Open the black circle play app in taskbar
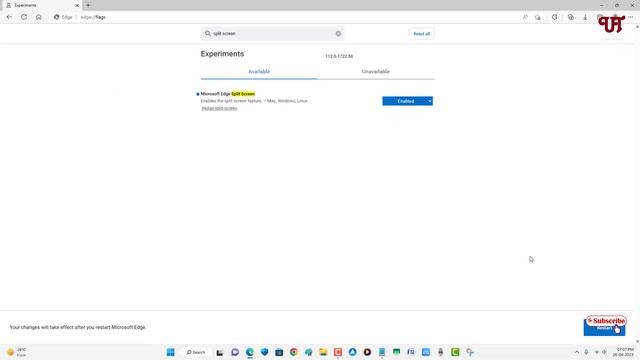This screenshot has width=640, height=360. [367, 352]
